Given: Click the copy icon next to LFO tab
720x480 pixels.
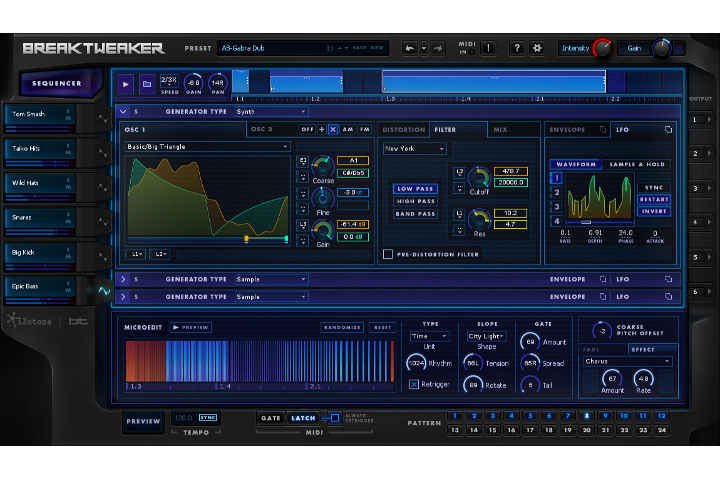Looking at the screenshot, I should coord(669,129).
